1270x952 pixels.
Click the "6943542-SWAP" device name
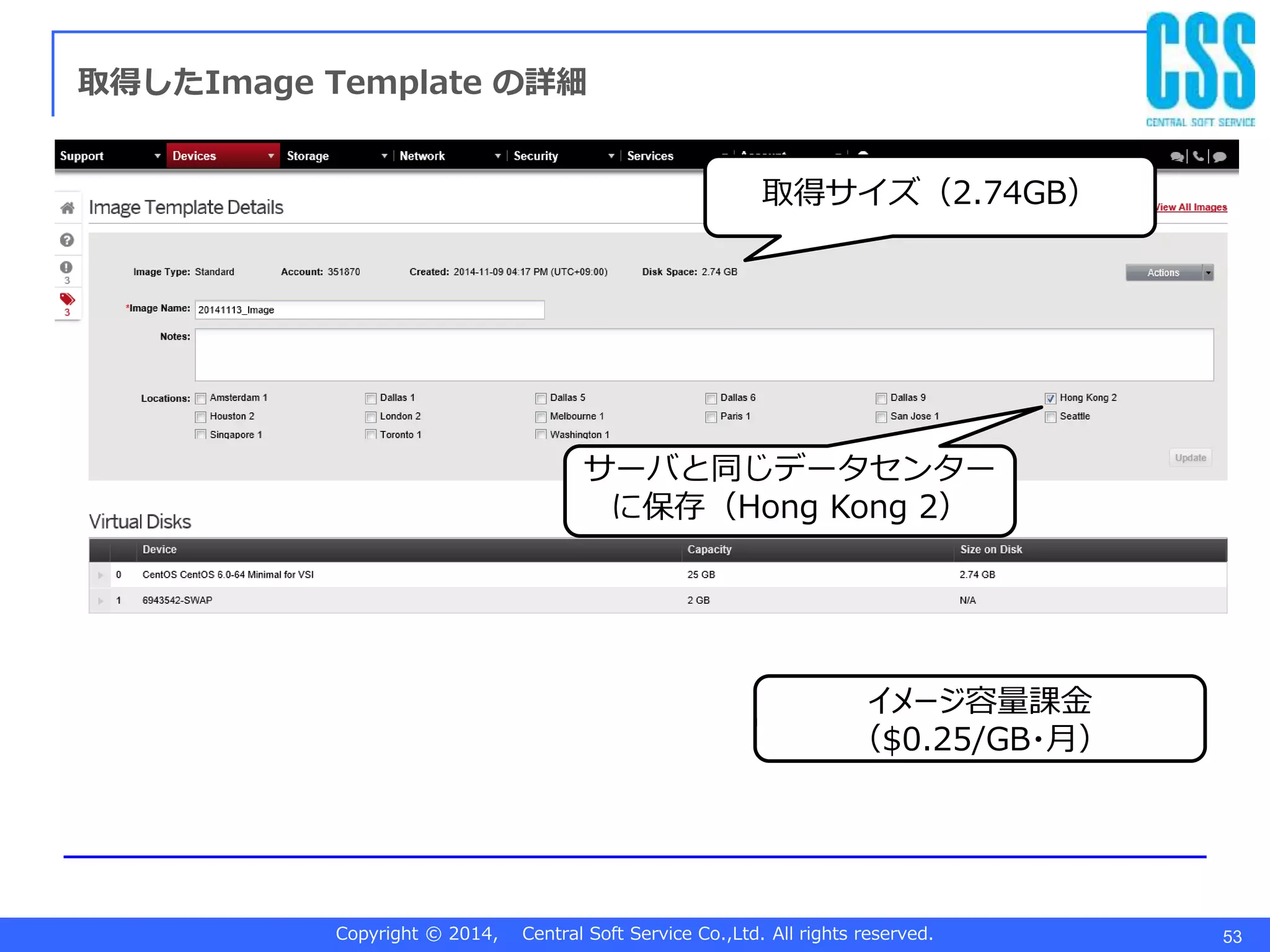click(177, 601)
